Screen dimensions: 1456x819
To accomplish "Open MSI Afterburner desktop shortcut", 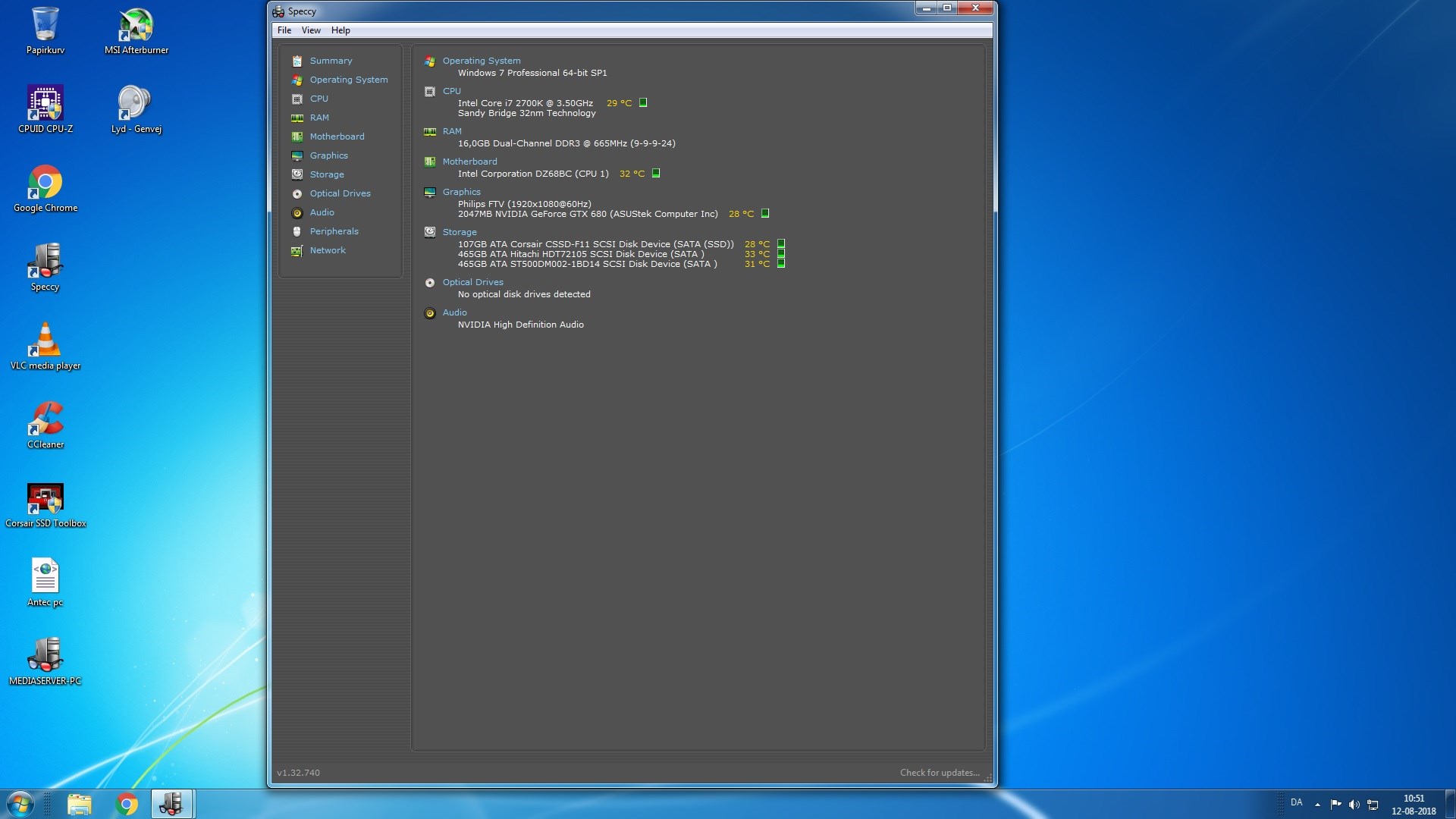I will tap(136, 32).
